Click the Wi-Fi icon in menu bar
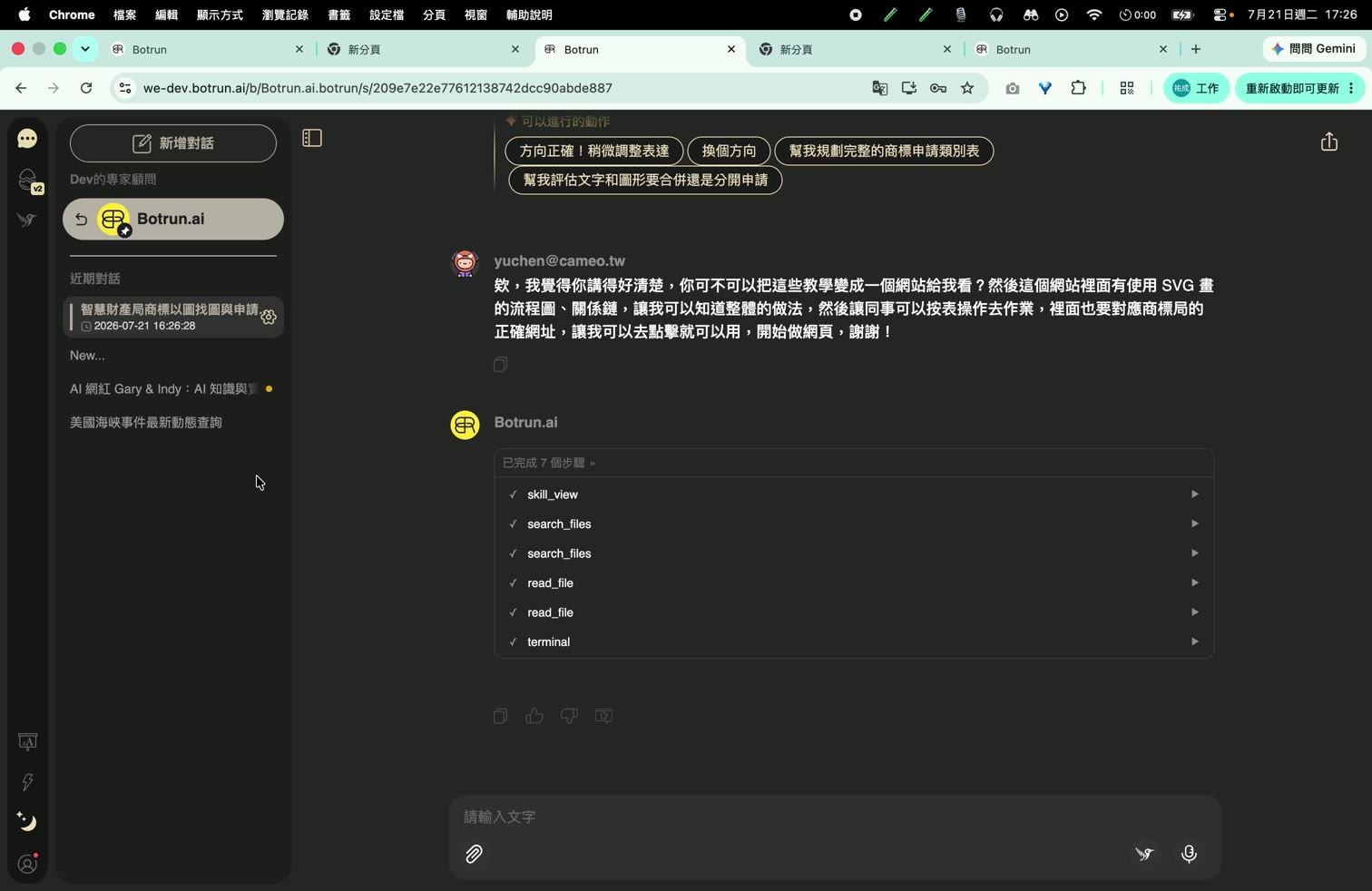 tap(1094, 15)
